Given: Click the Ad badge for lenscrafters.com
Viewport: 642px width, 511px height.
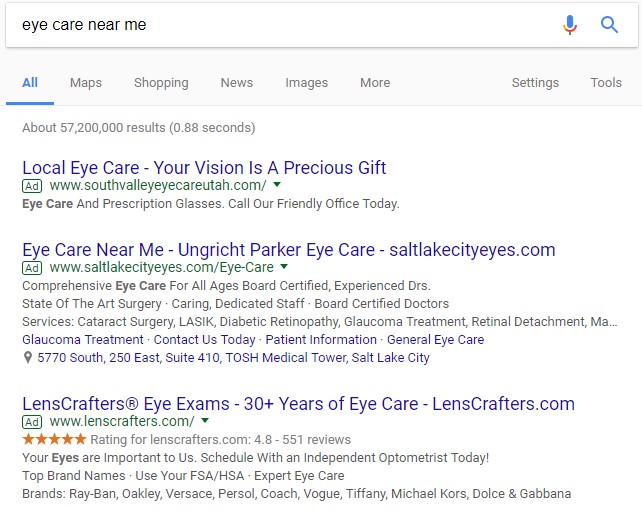Looking at the screenshot, I should (32, 422).
